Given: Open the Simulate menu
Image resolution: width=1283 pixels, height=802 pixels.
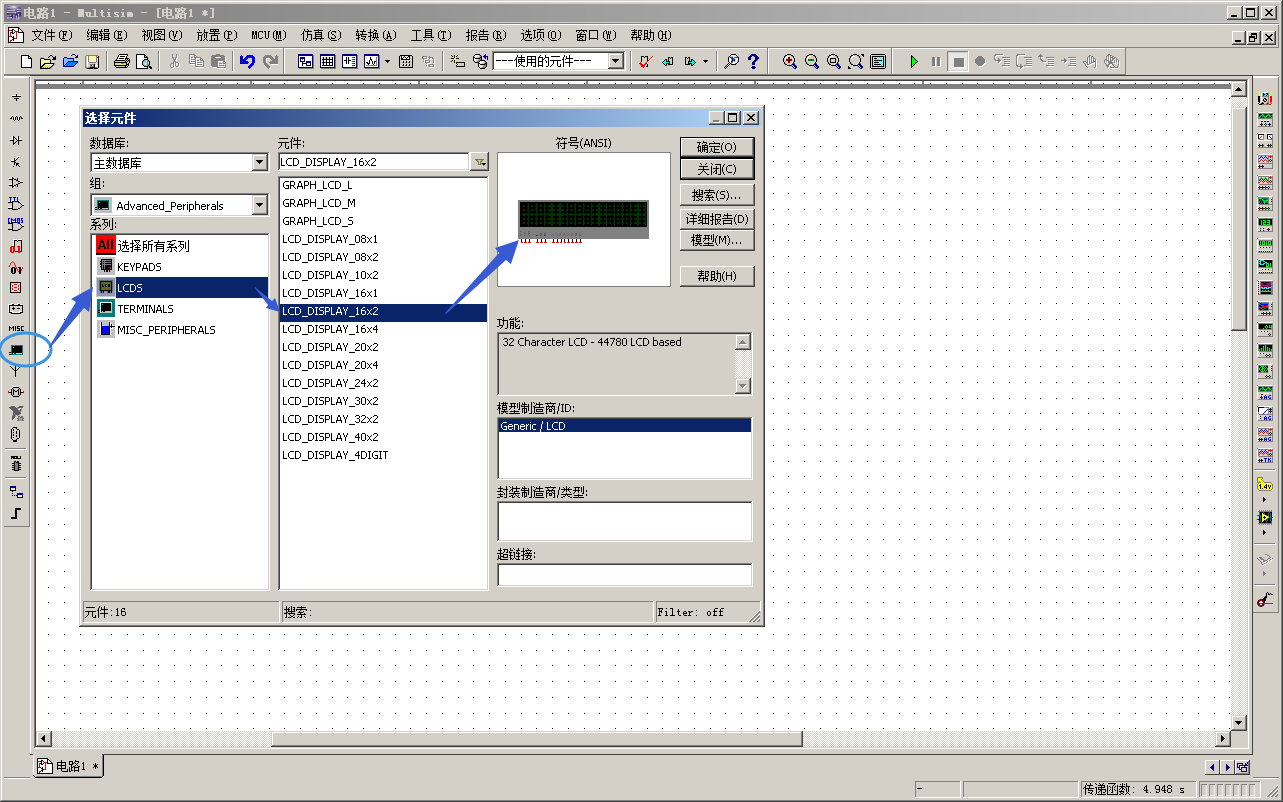Looking at the screenshot, I should point(321,35).
